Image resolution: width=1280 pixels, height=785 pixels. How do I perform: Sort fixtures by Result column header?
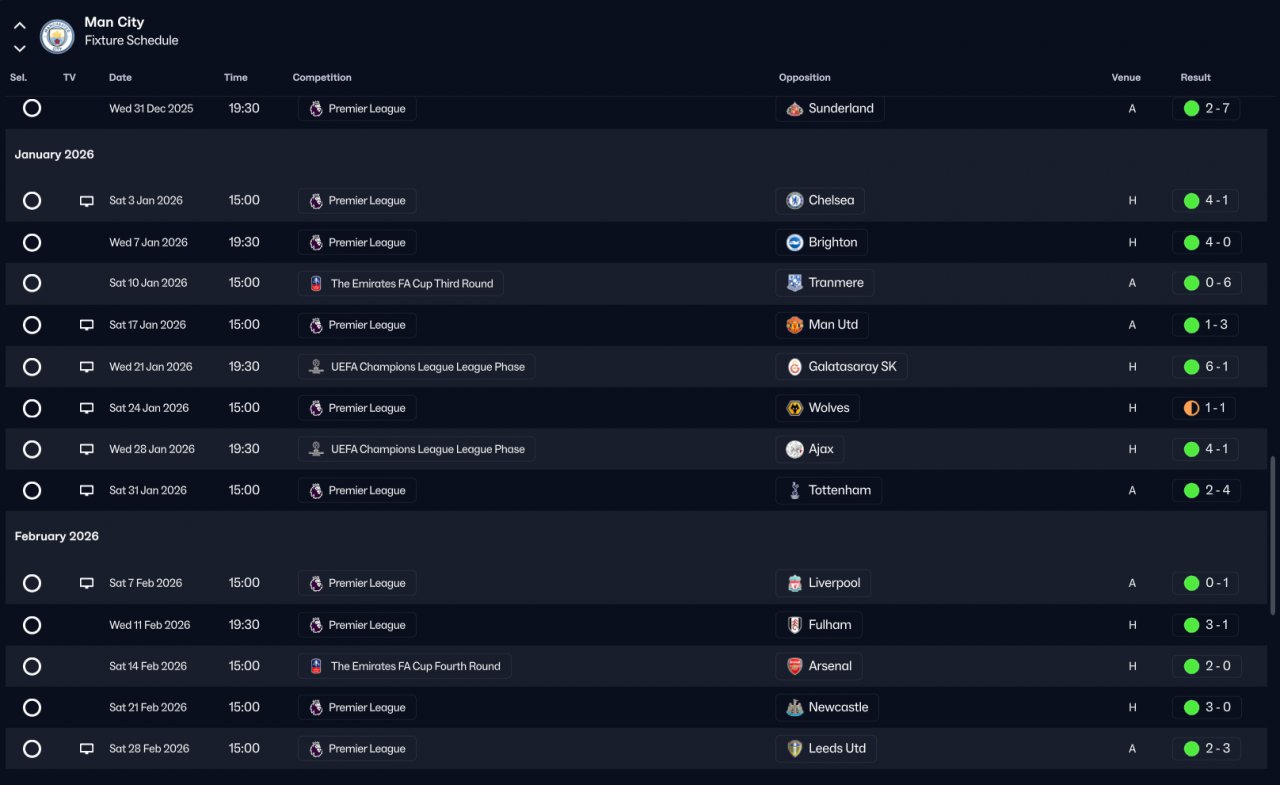pos(1195,78)
